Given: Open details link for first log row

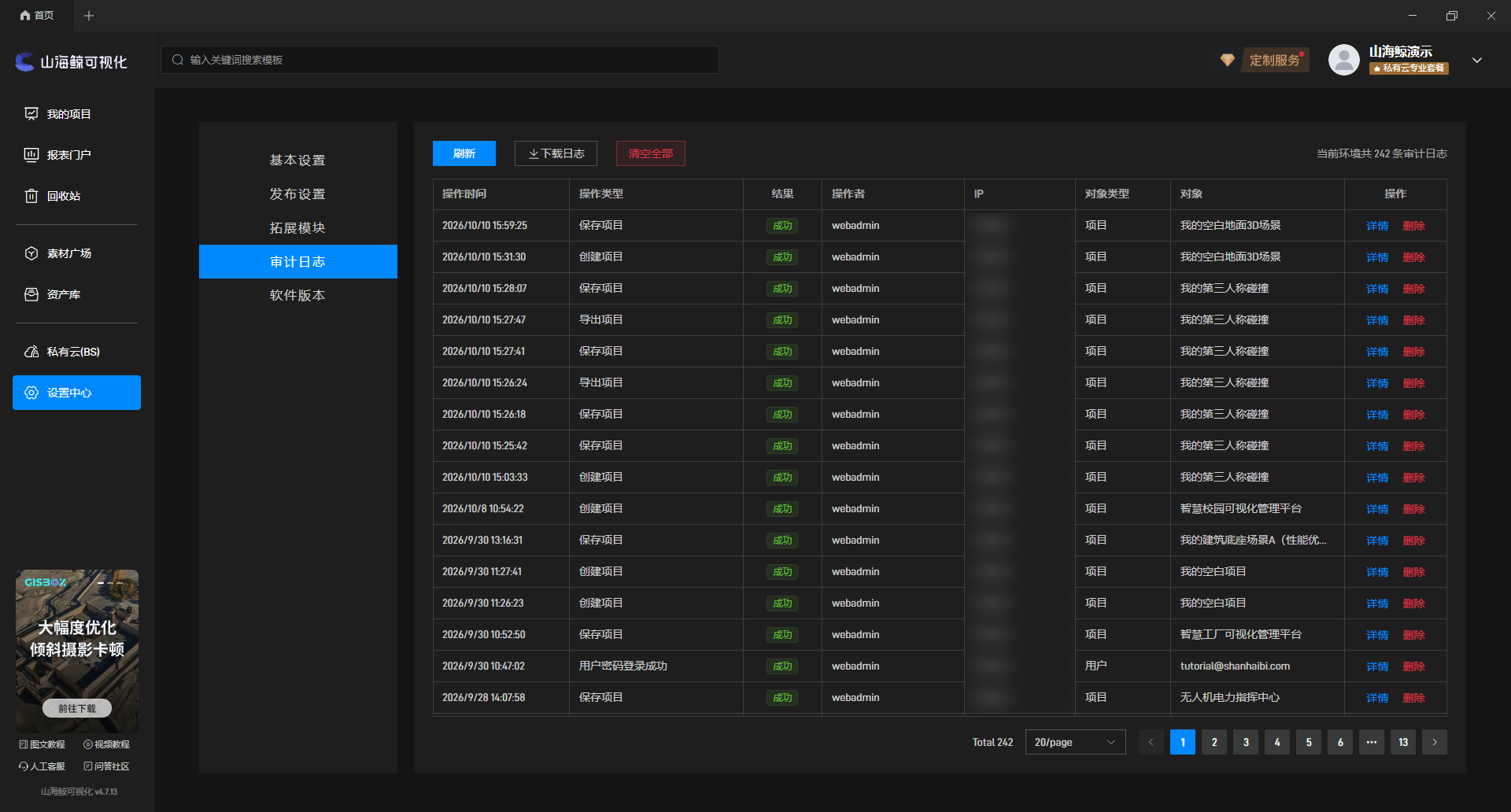Looking at the screenshot, I should pos(1377,226).
